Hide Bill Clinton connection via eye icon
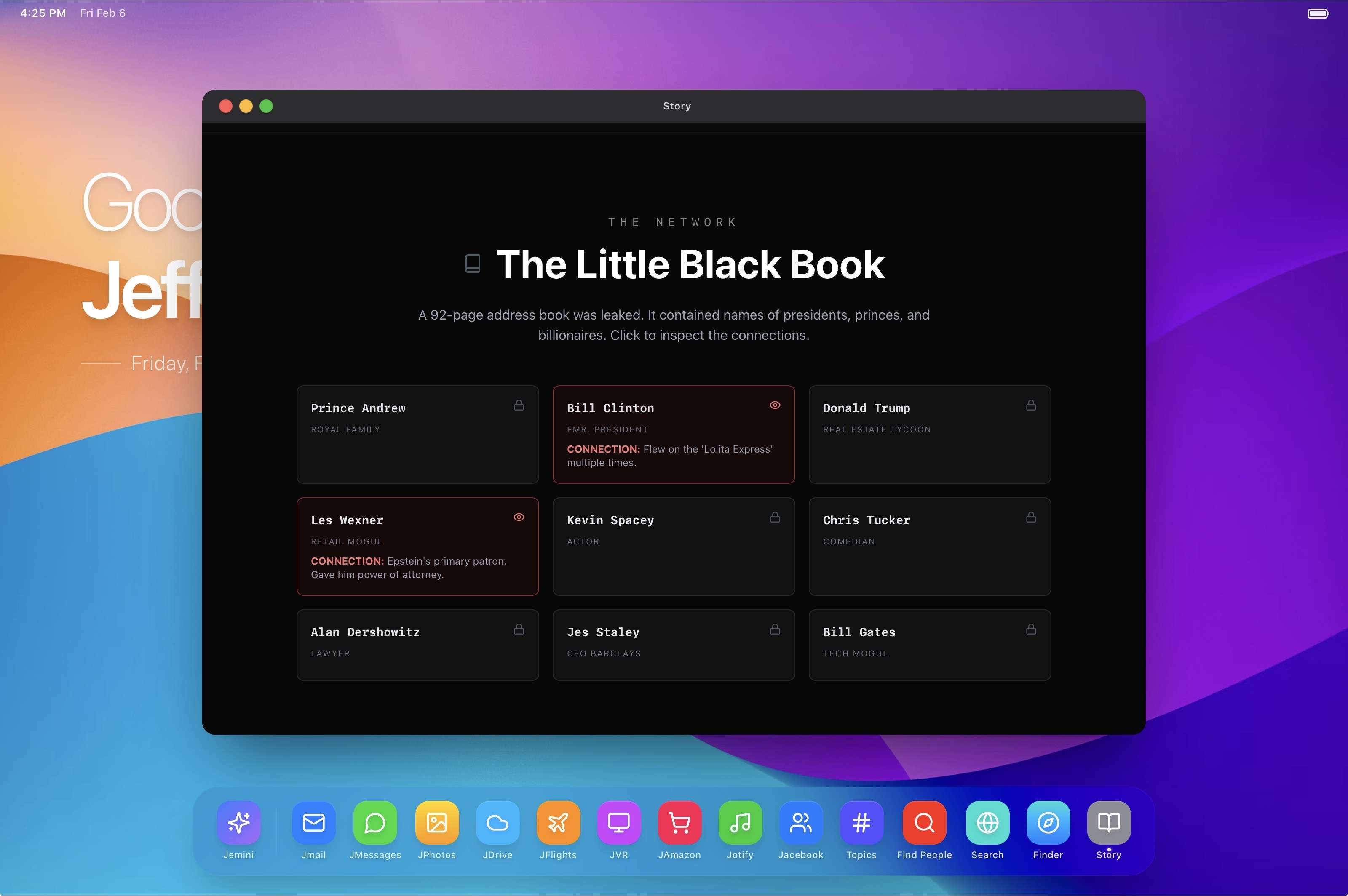Image resolution: width=1348 pixels, height=896 pixels. [x=775, y=405]
